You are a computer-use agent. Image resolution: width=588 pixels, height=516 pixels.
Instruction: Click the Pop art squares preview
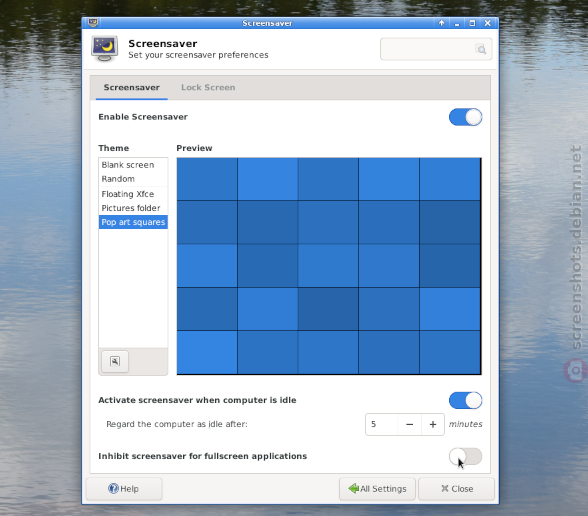(329, 266)
